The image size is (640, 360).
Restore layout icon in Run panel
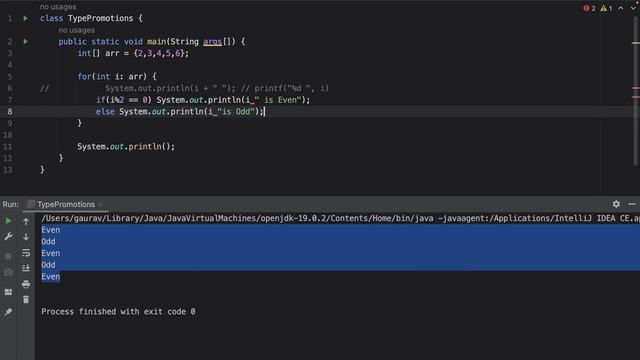[x=8, y=292]
